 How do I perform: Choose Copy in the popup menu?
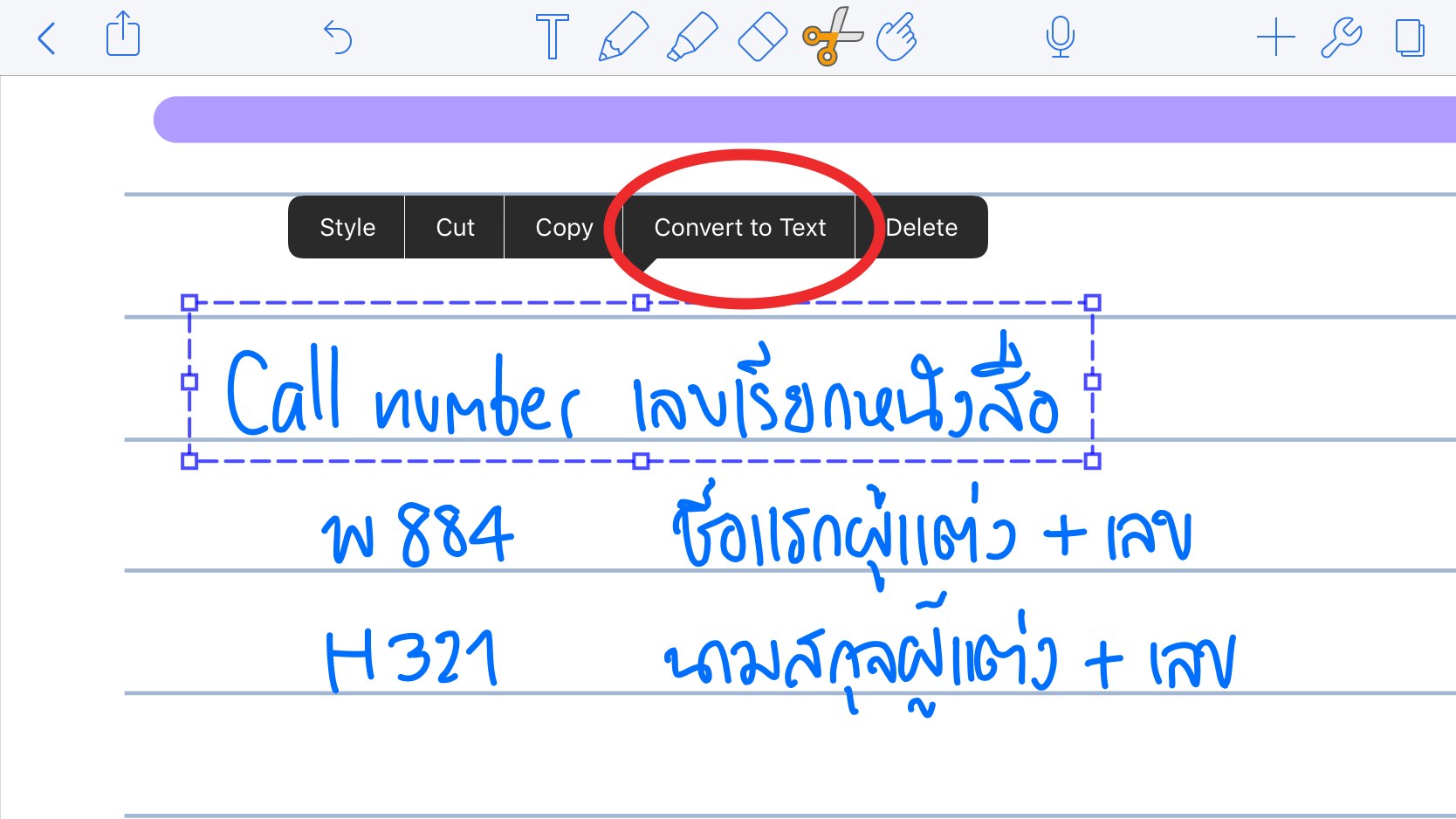point(564,227)
